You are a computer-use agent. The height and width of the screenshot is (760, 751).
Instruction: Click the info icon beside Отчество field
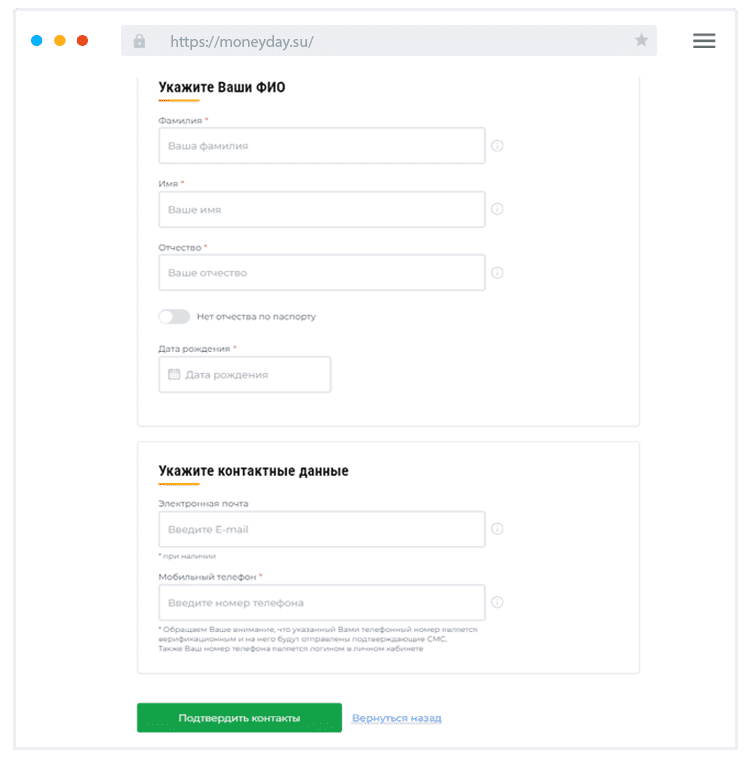point(497,273)
